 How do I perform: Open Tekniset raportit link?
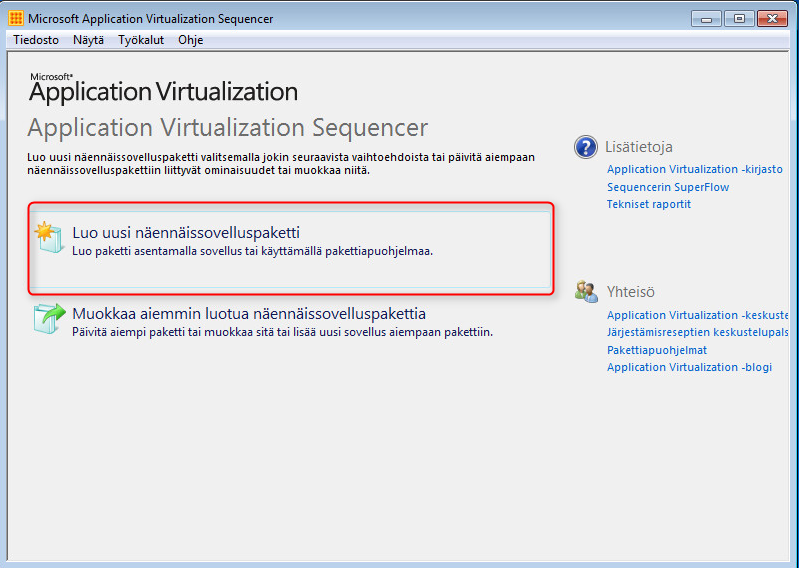649,204
